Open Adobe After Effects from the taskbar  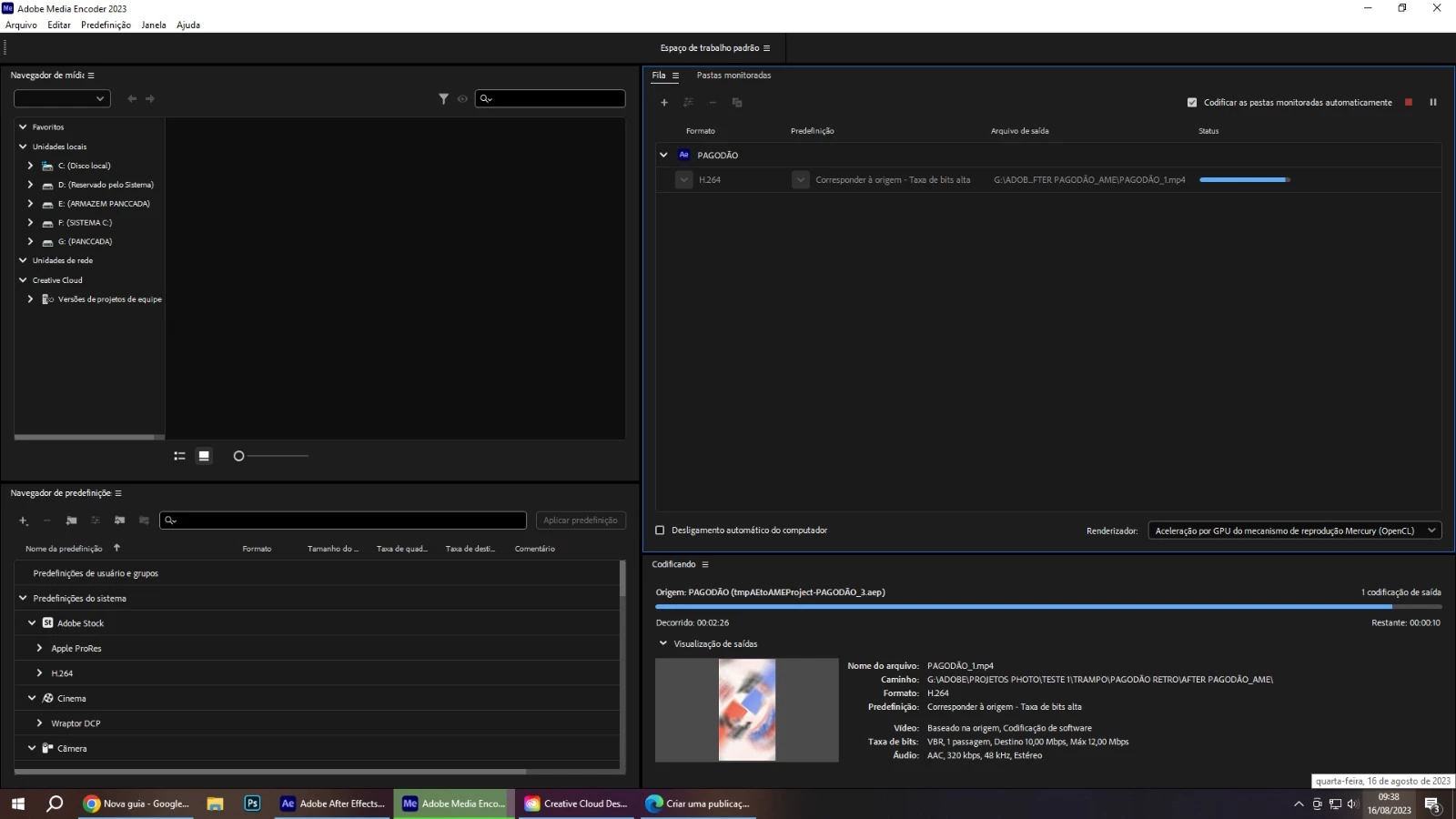(333, 804)
